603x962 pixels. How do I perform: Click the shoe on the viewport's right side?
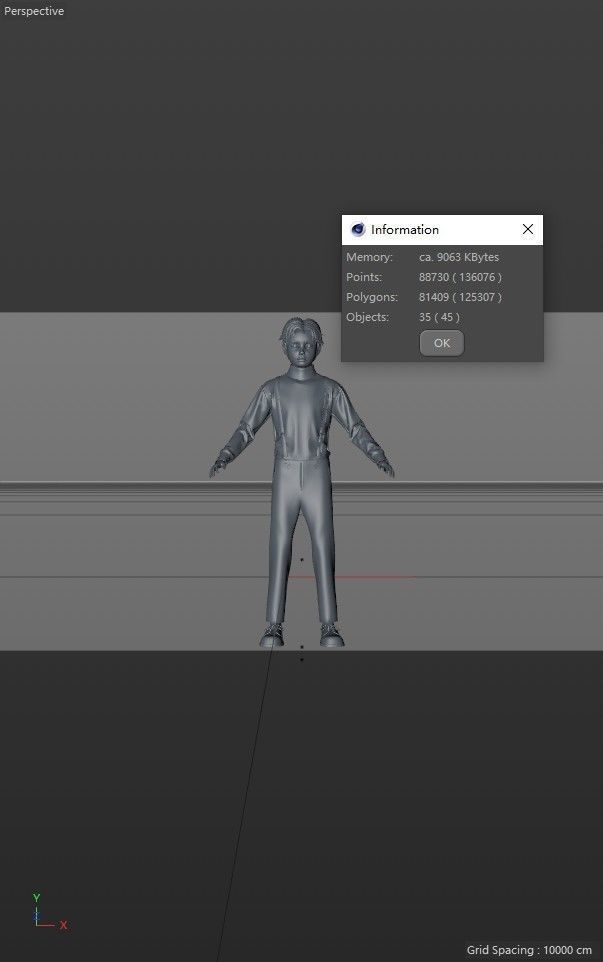point(331,635)
